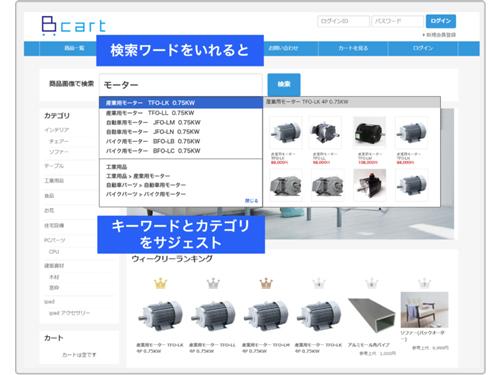Open 木材 subcategory in the sidebar
The width and height of the screenshot is (500, 375).
[54, 277]
